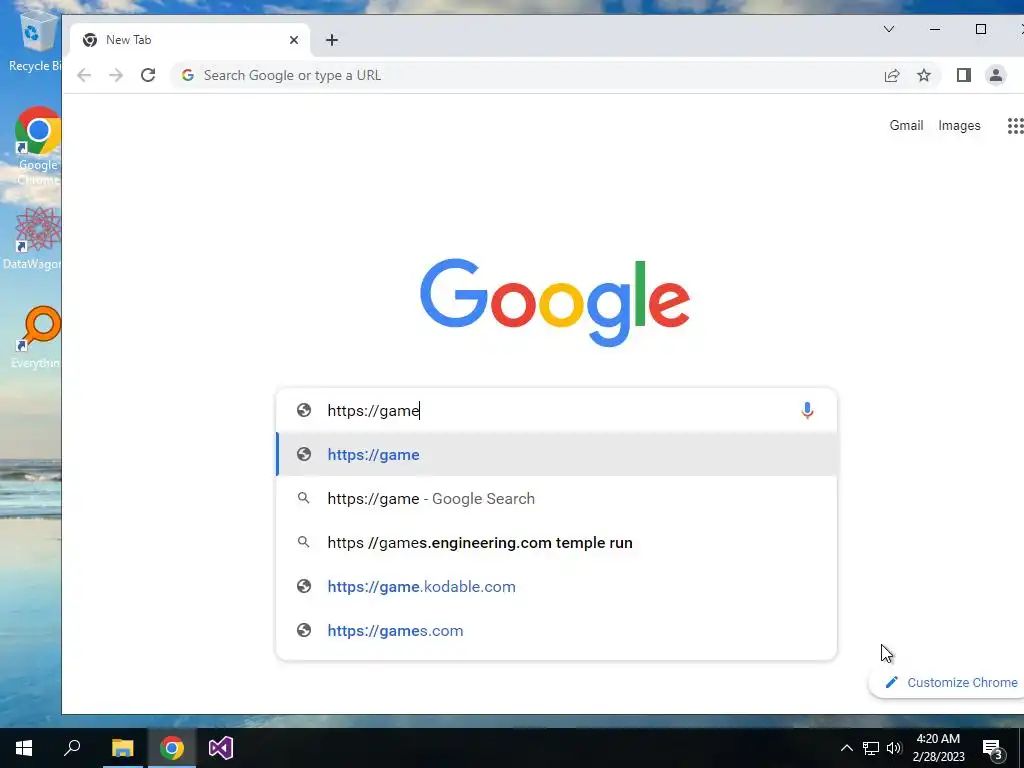1024x768 pixels.
Task: Open the clock showing 4:20 AM
Action: [x=938, y=748]
